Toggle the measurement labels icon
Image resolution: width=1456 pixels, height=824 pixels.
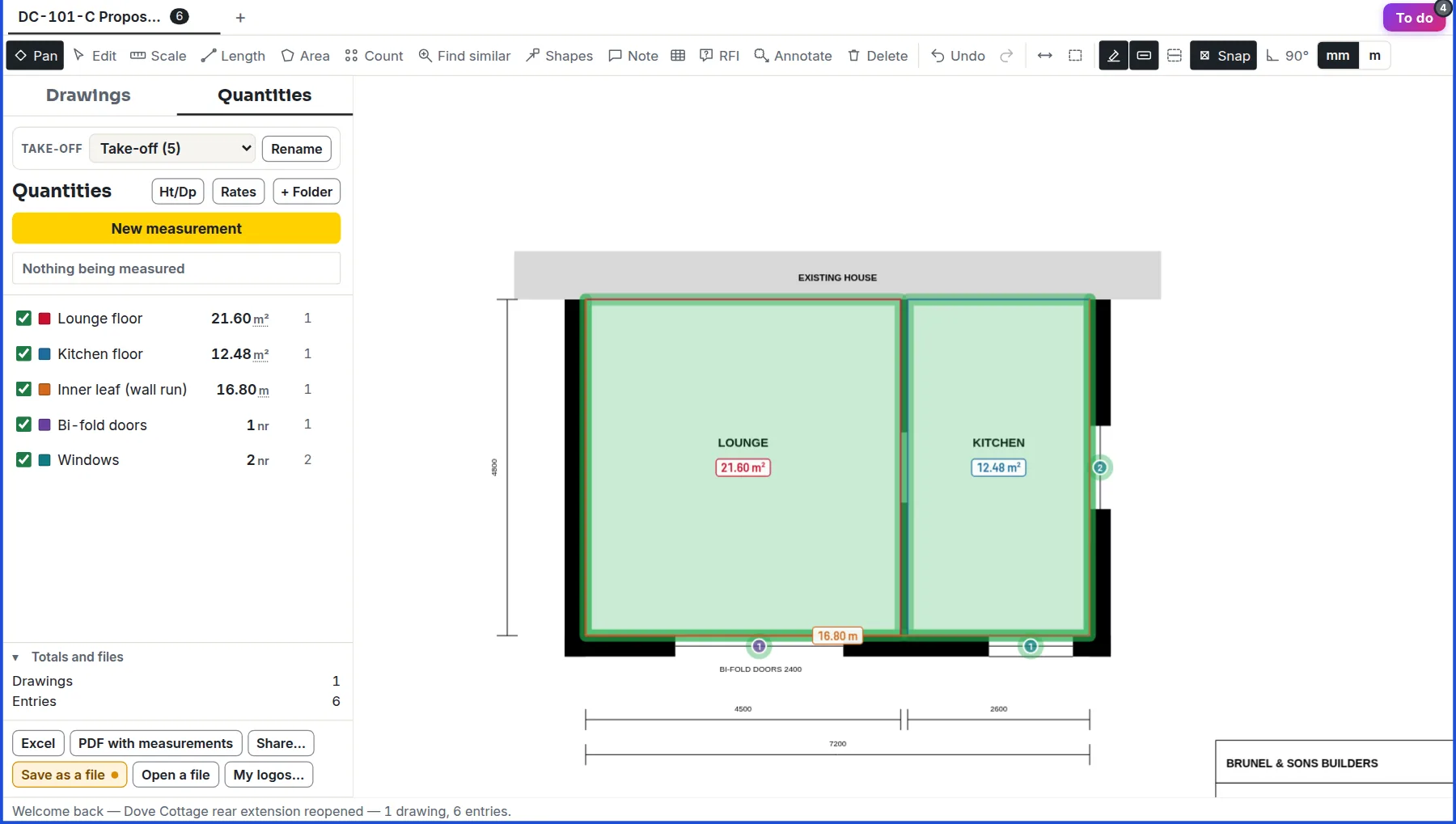1144,56
